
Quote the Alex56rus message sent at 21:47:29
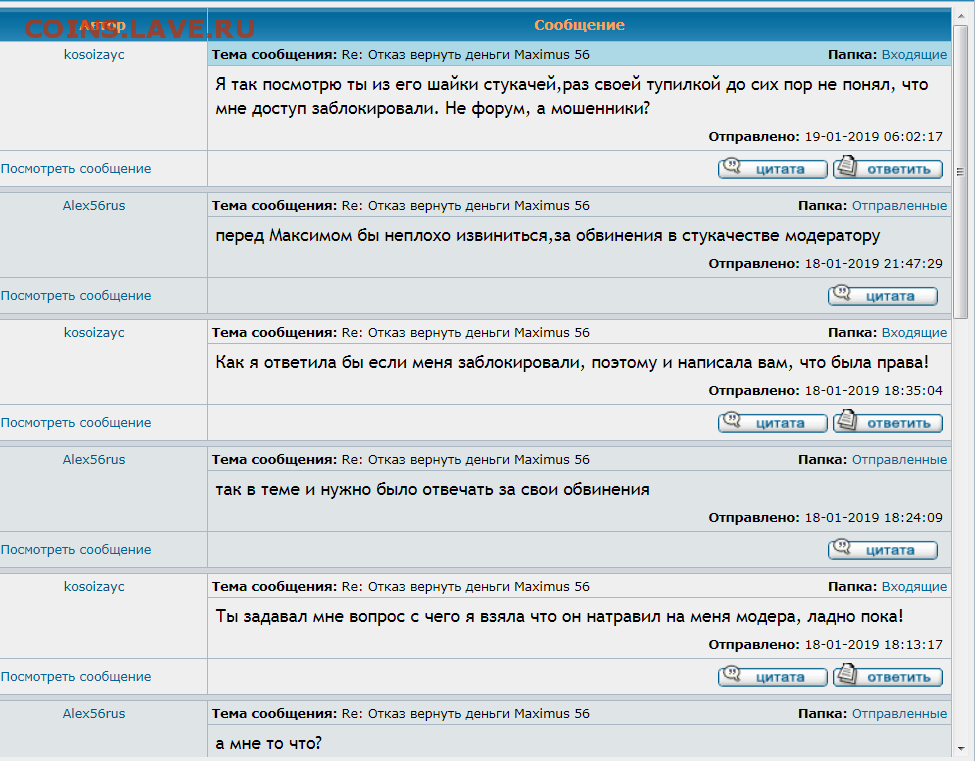pos(882,296)
